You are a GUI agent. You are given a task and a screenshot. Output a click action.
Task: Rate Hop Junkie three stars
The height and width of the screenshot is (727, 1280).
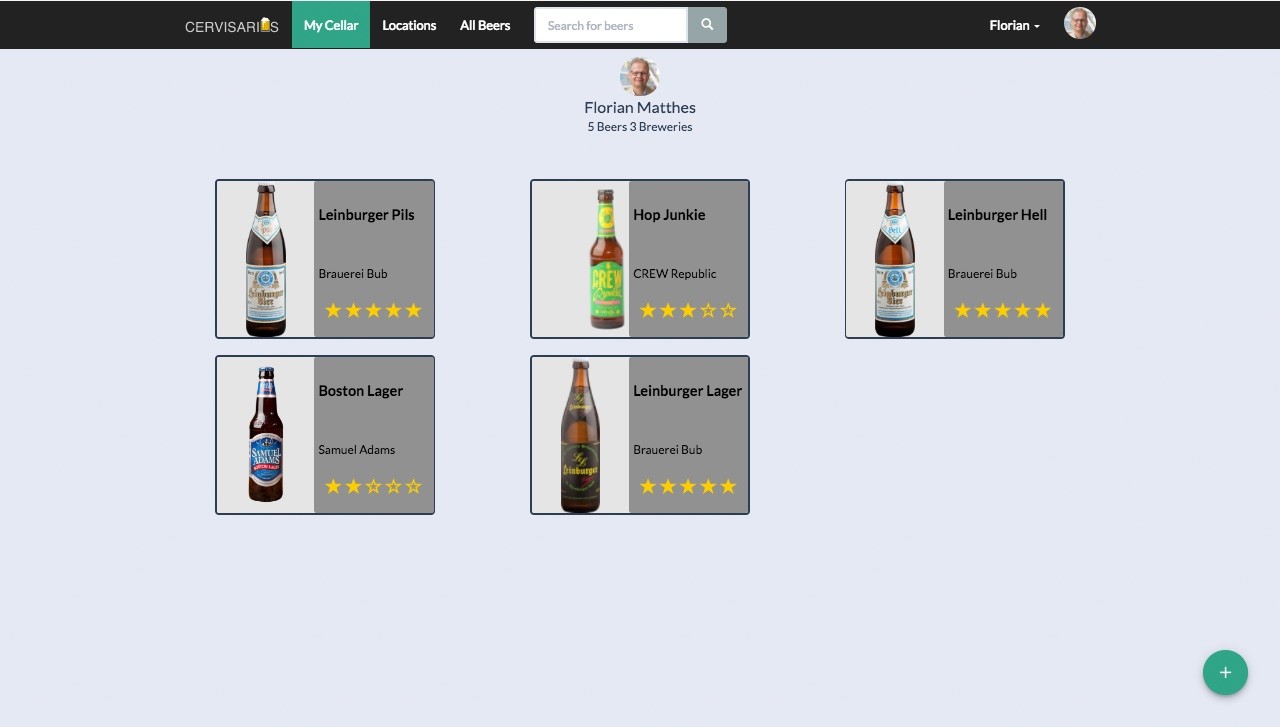pos(688,310)
